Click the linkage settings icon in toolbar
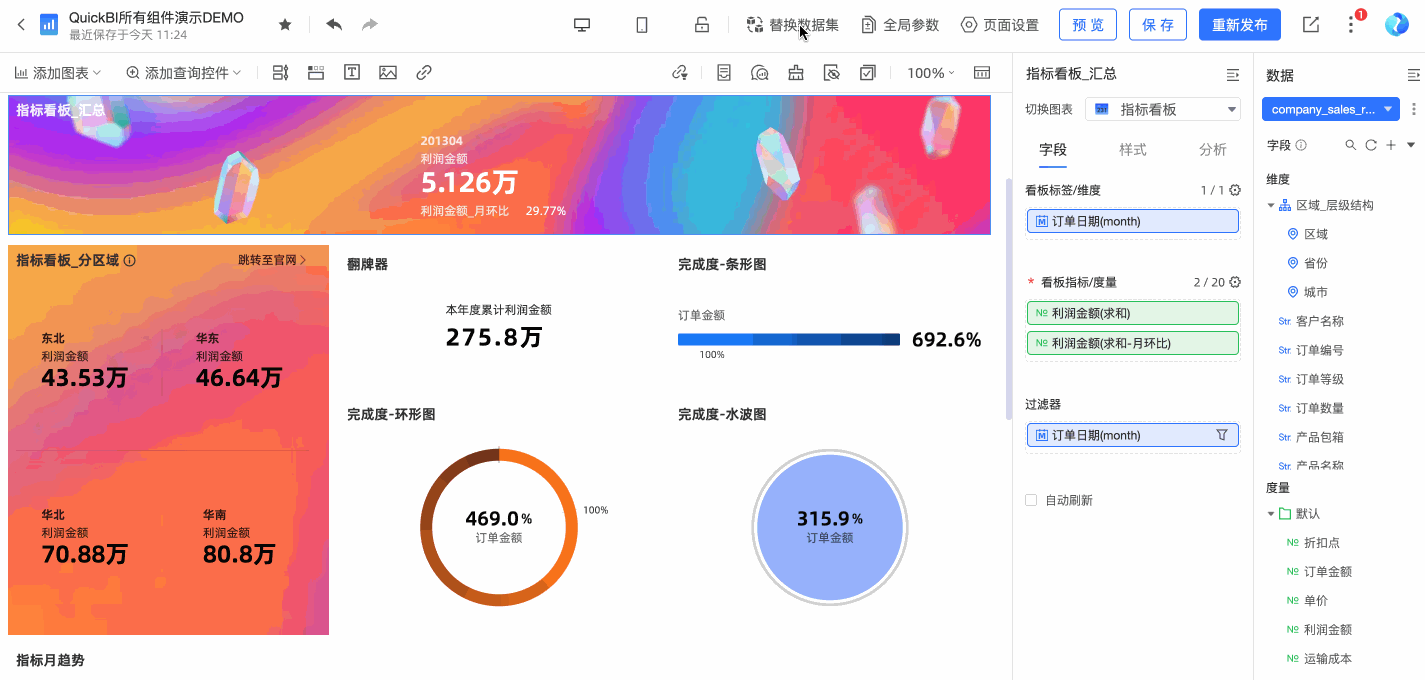The height and width of the screenshot is (680, 1425). [680, 73]
